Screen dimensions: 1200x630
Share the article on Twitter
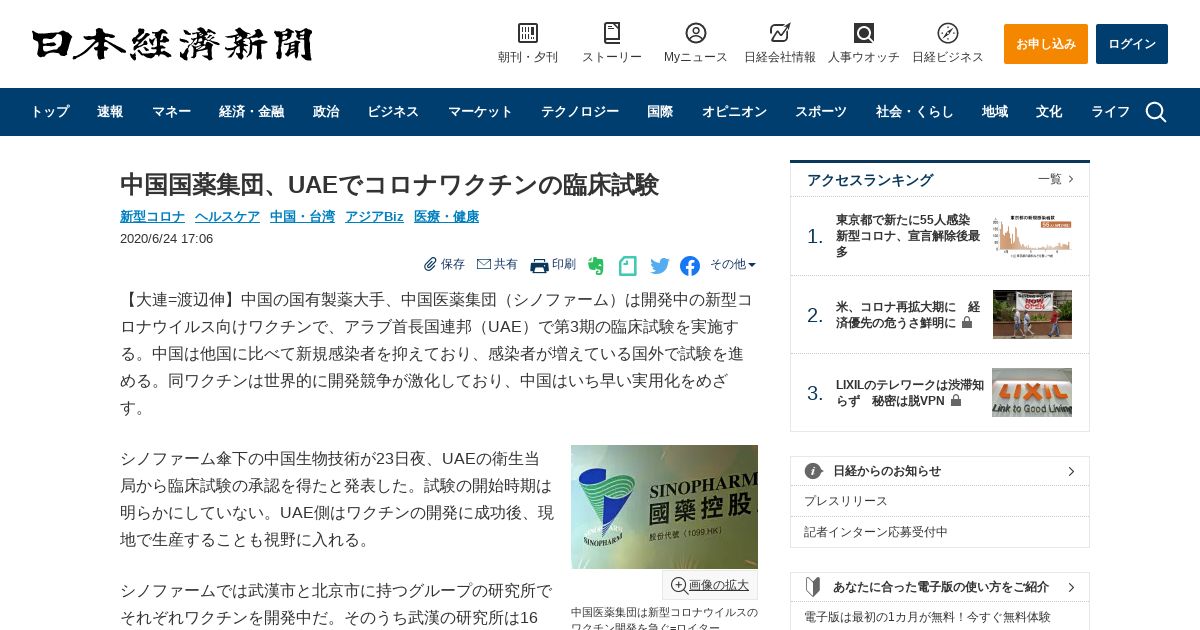(660, 266)
